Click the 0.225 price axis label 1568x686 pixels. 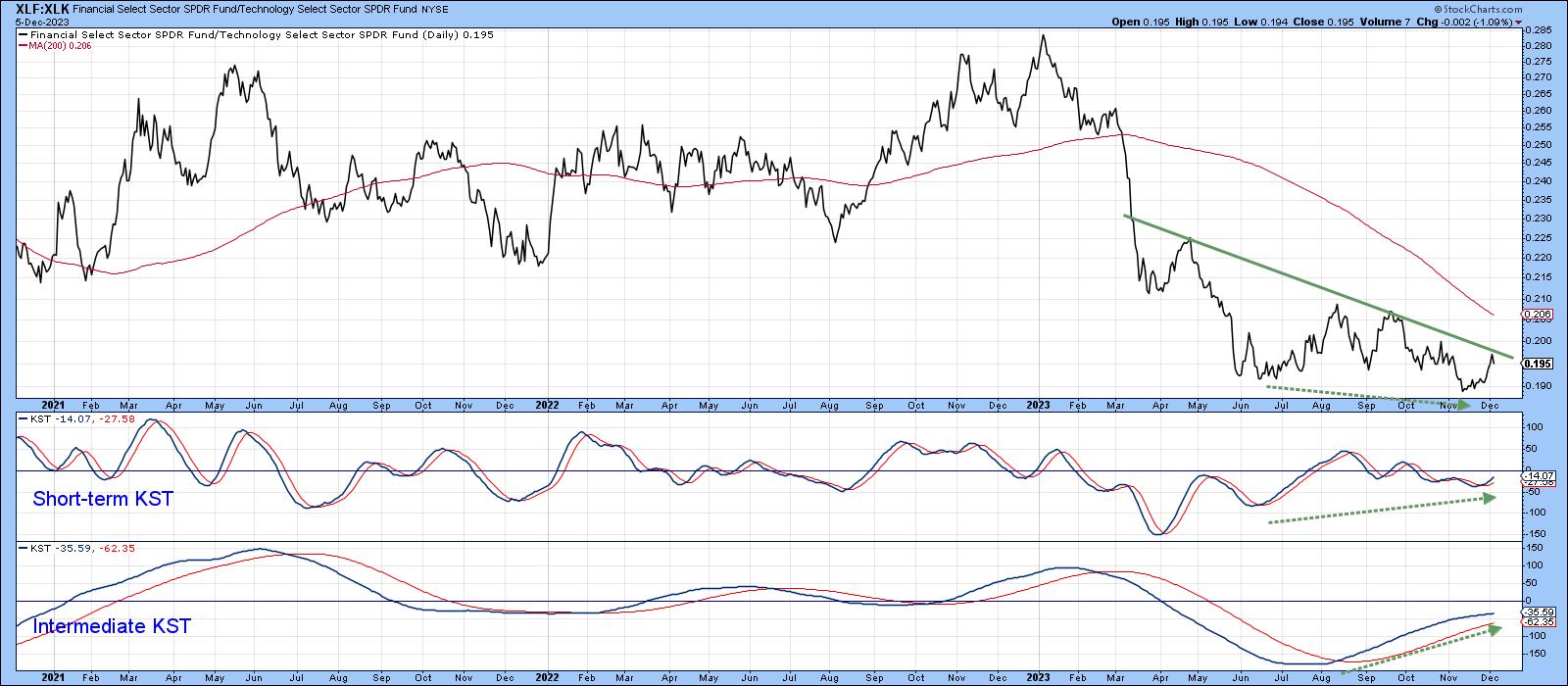tap(1538, 237)
